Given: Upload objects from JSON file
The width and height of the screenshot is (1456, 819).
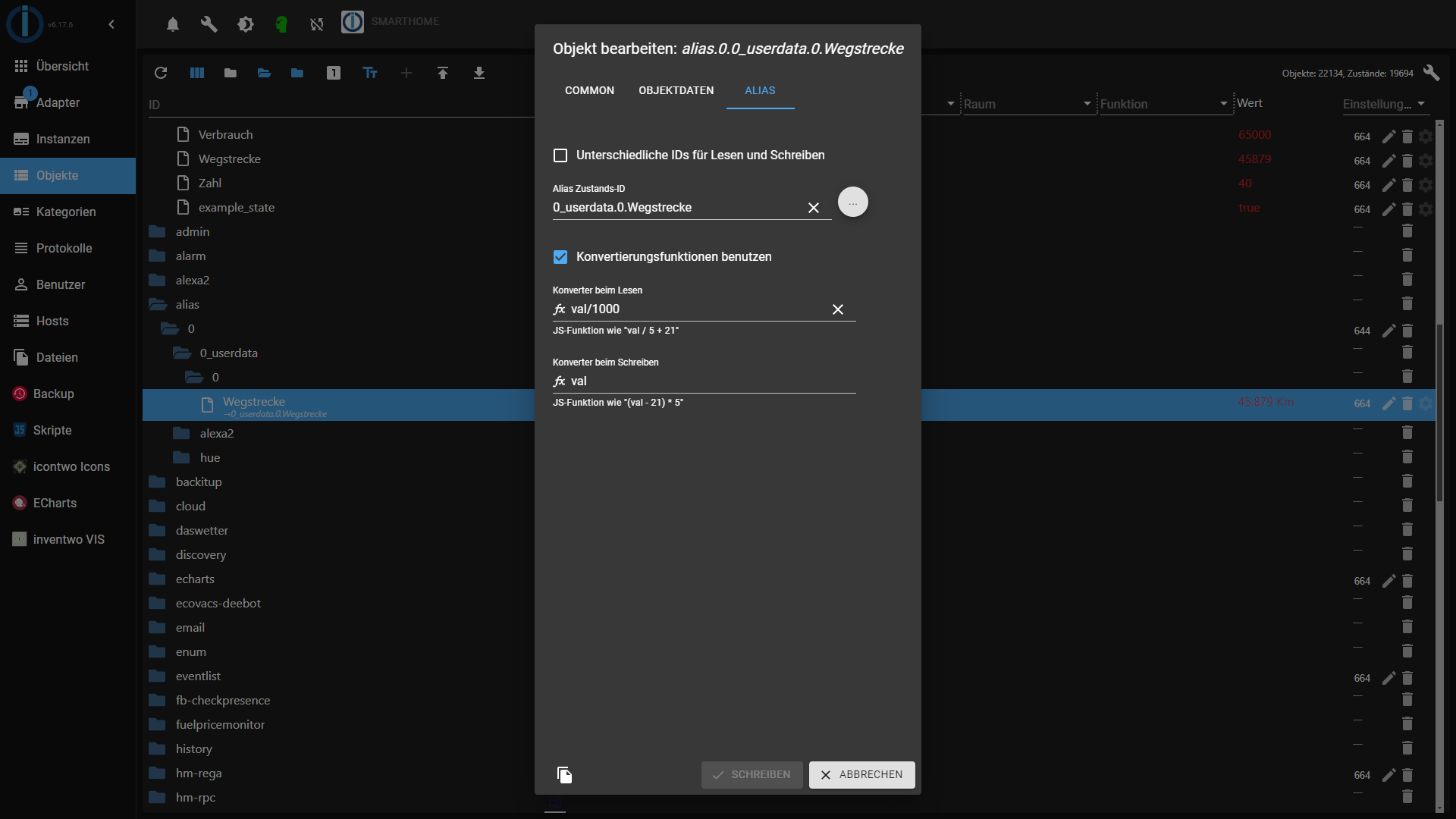Looking at the screenshot, I should (x=443, y=73).
